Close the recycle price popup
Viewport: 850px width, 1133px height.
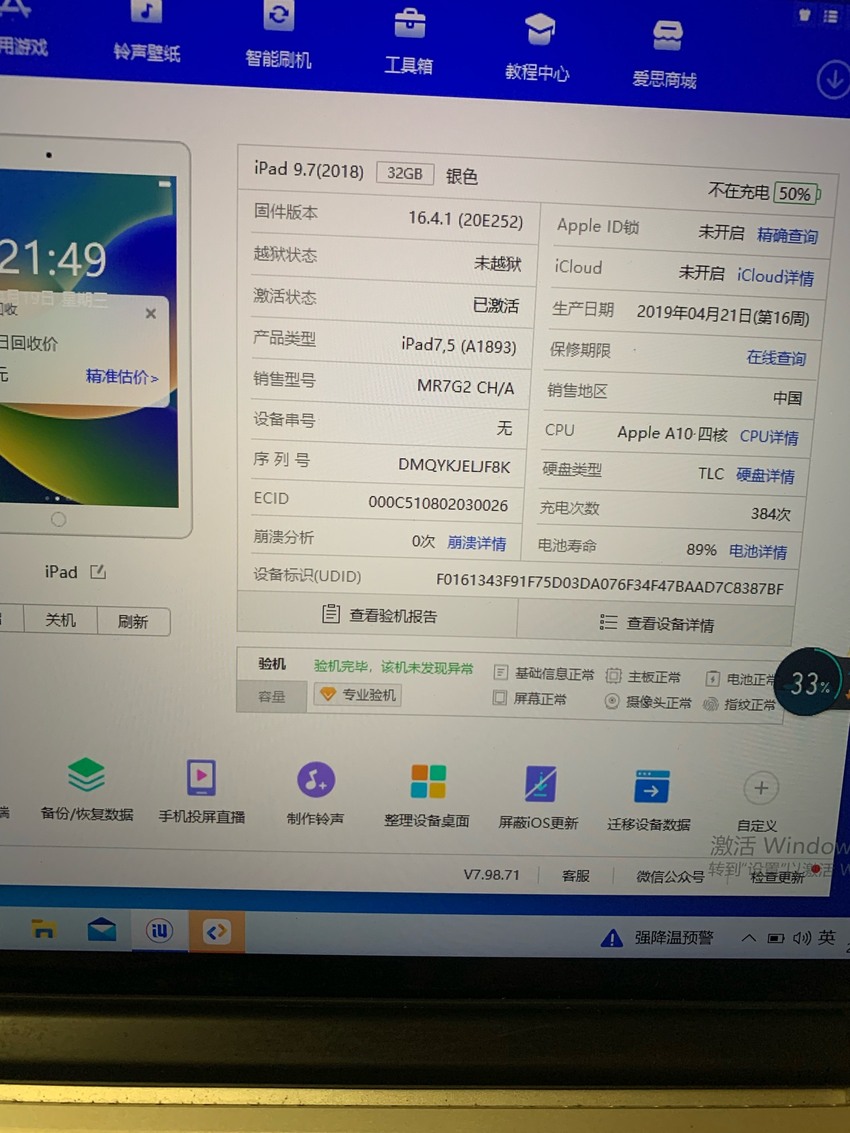(150, 314)
